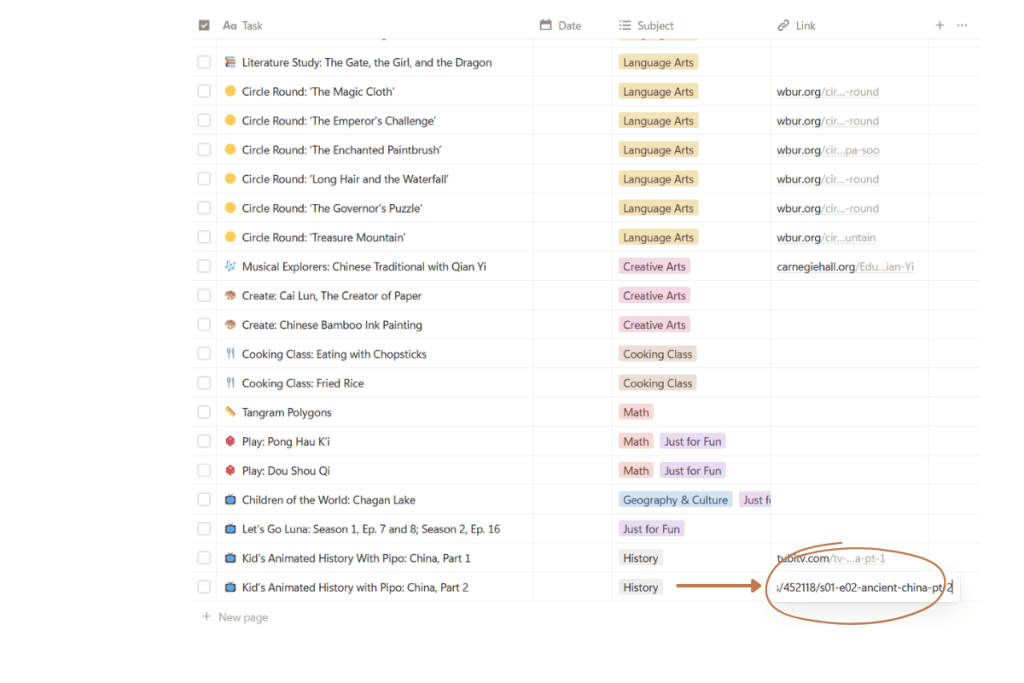Open the Create: Chinese Bamboo Ink Painting page
Viewport: 1024px width, 683px height.
(x=331, y=325)
